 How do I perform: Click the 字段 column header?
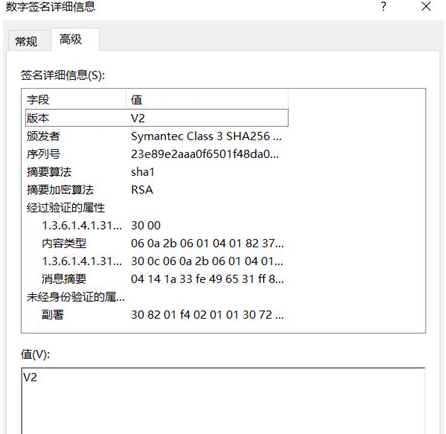pyautogui.click(x=75, y=99)
